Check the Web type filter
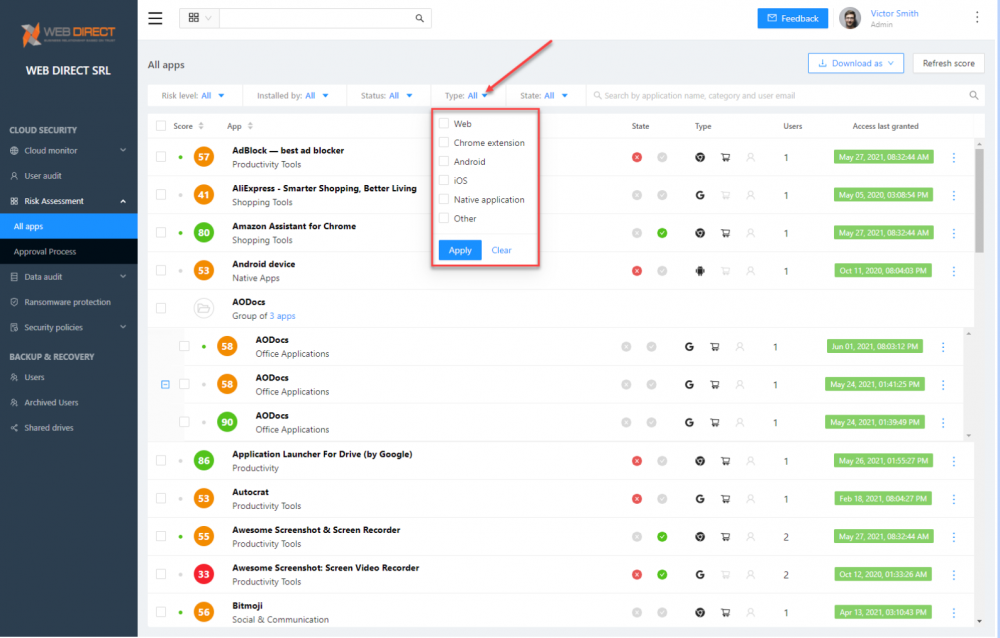This screenshot has width=1000, height=638. pyautogui.click(x=444, y=124)
